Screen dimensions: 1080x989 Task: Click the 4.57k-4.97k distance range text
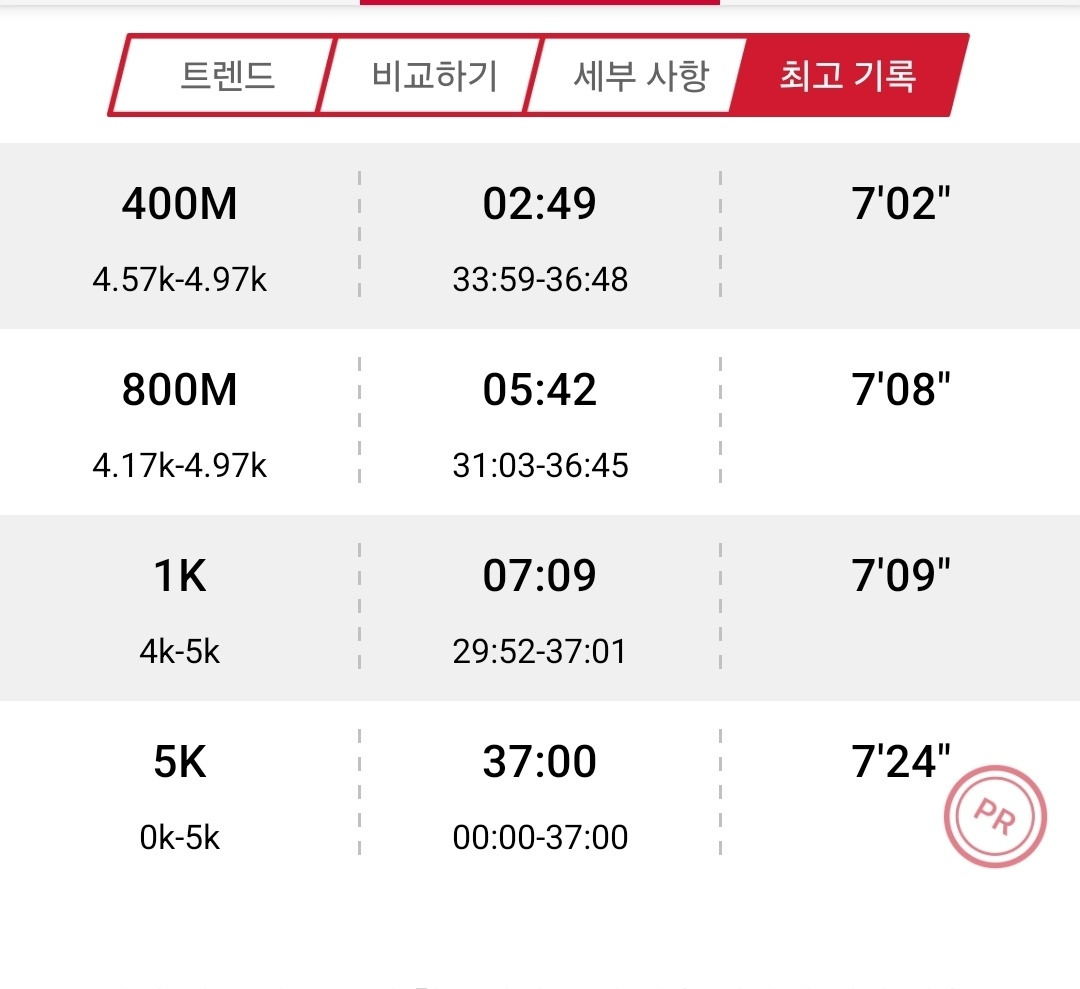pyautogui.click(x=180, y=279)
